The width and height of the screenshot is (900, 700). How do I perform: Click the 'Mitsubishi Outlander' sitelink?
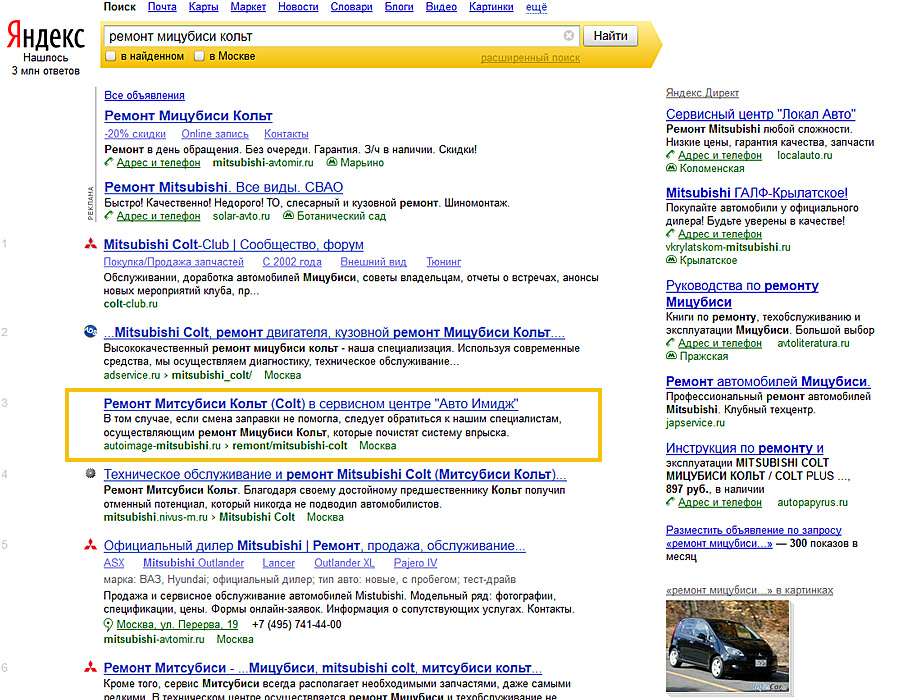193,563
